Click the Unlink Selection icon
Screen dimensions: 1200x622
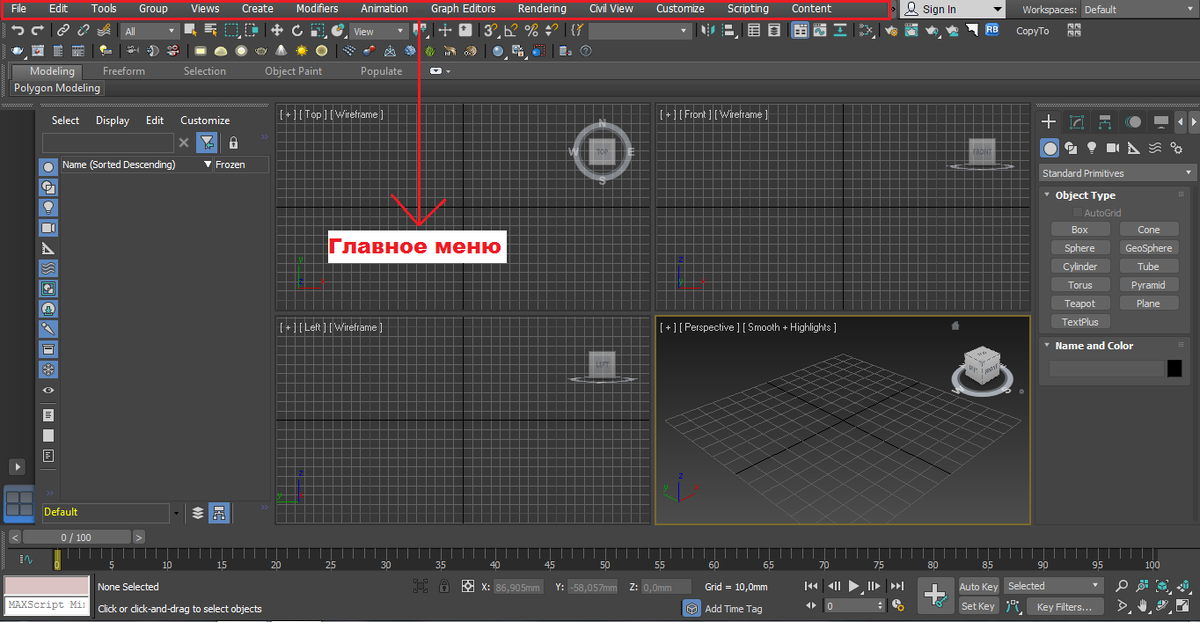(84, 31)
